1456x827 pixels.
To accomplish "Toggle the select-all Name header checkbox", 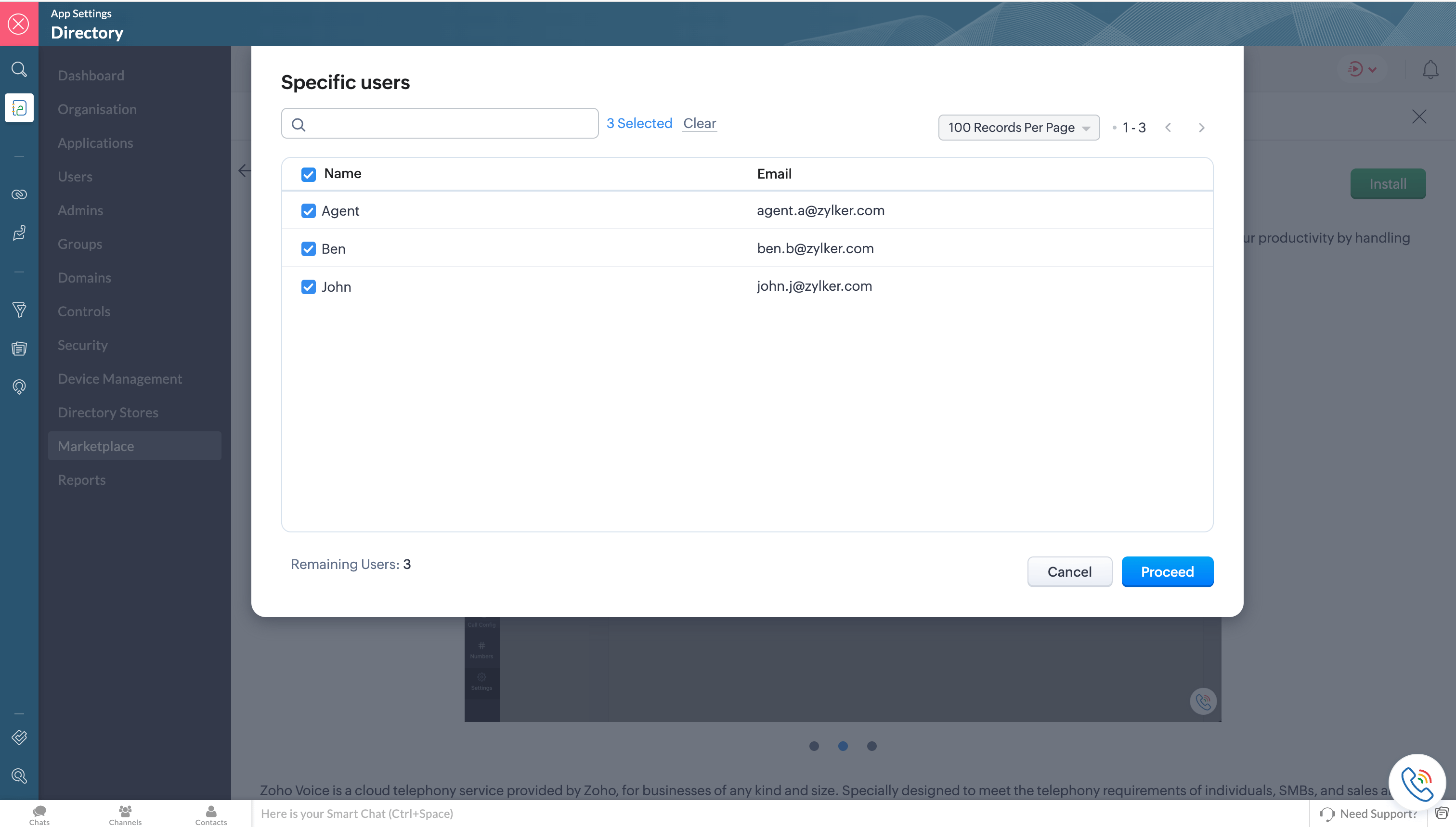I will (x=308, y=174).
